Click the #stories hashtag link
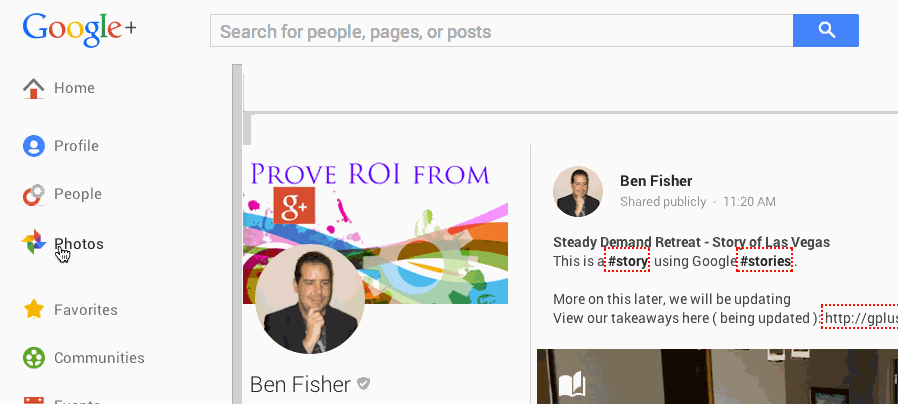 coord(766,262)
